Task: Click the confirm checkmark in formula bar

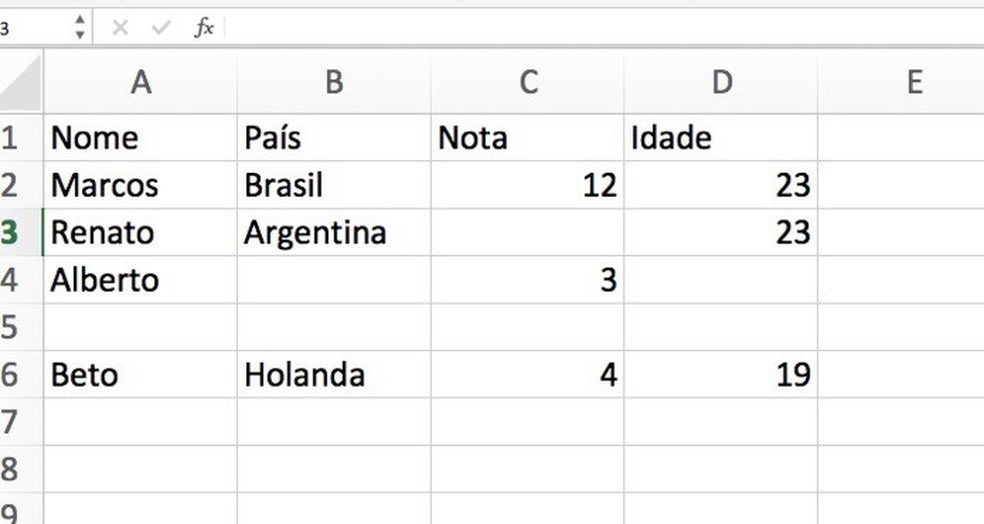Action: click(x=161, y=28)
